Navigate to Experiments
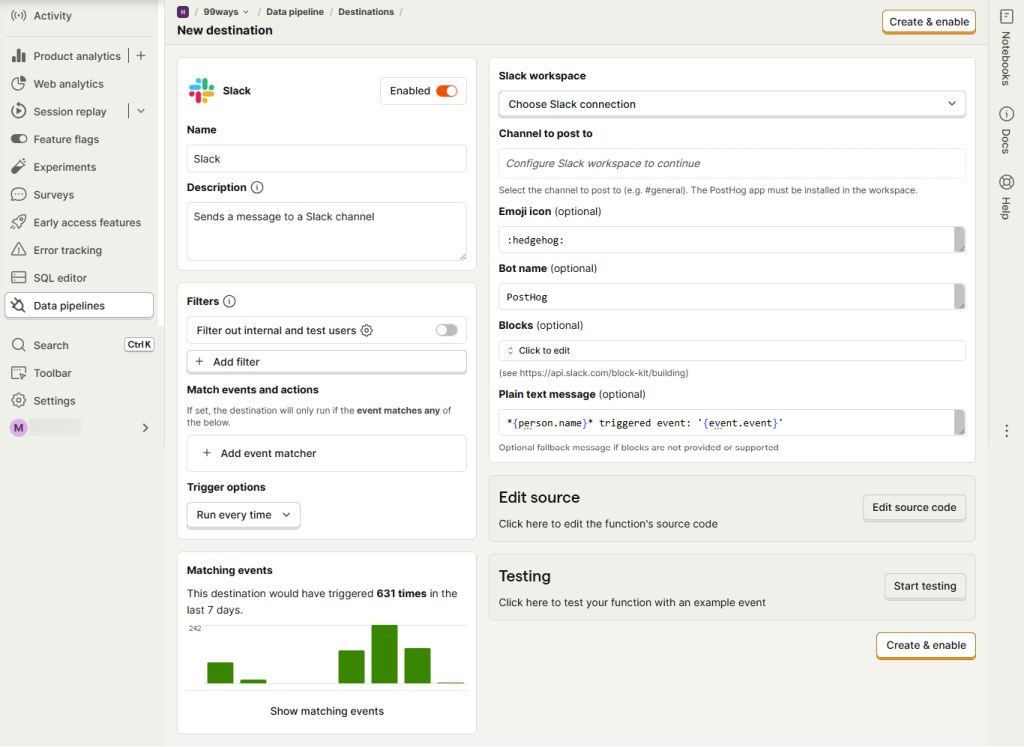 65,167
